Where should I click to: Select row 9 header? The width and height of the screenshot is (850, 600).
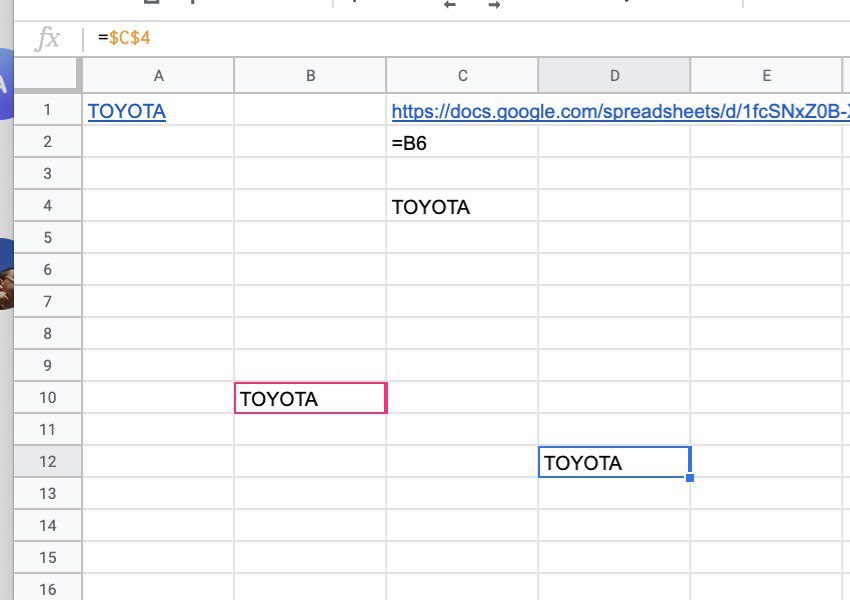click(x=48, y=366)
